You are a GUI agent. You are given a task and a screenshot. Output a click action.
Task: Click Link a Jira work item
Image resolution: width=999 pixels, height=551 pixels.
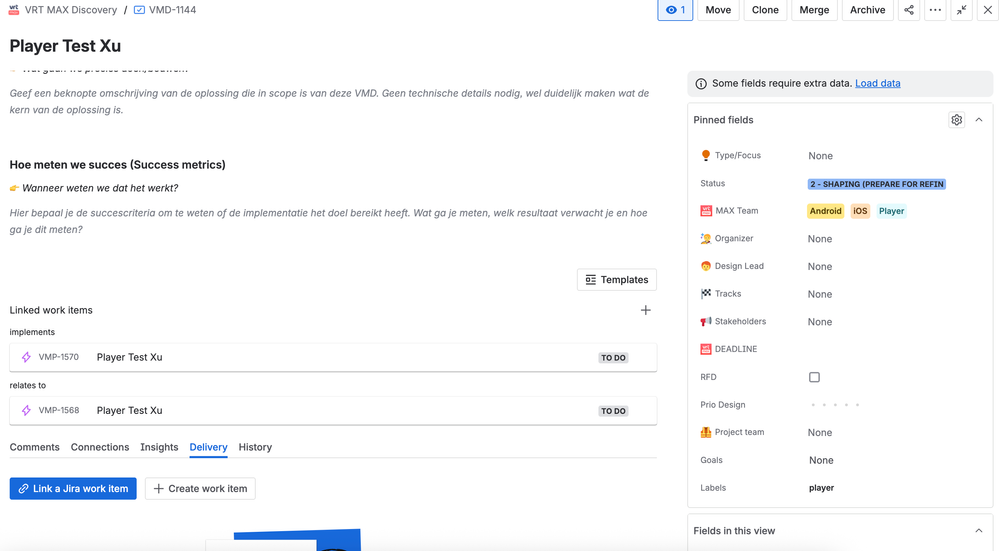click(x=73, y=489)
